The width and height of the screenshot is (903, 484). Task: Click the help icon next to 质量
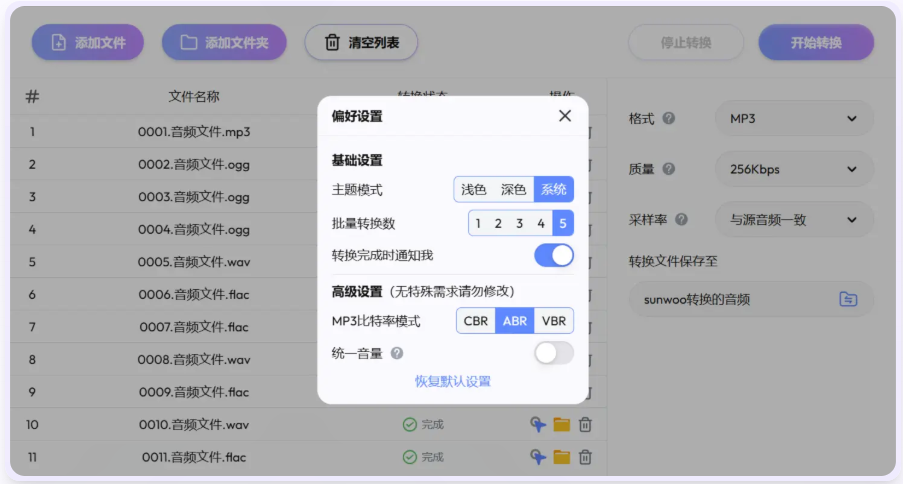pos(669,169)
